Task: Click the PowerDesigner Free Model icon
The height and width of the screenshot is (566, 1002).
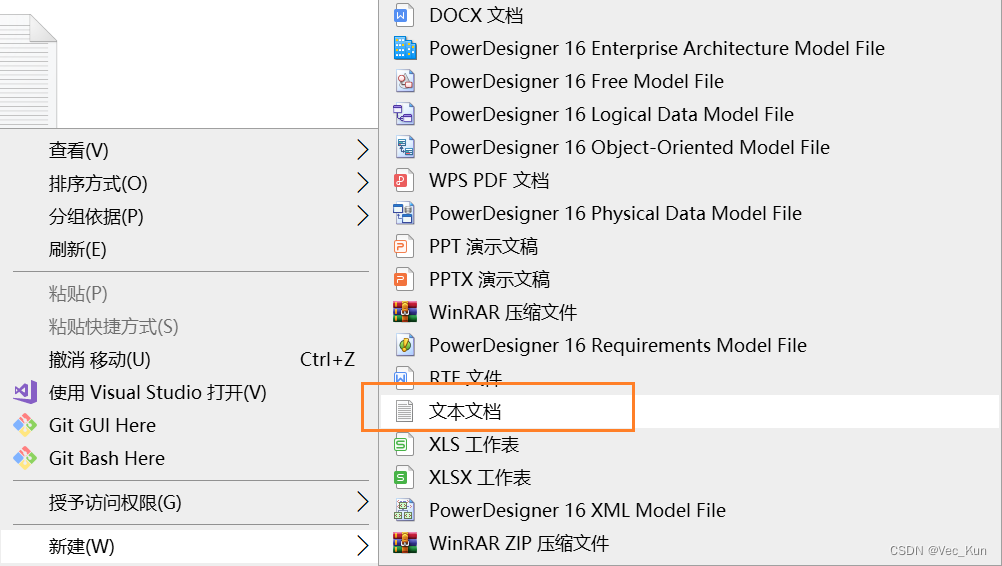Action: [x=405, y=81]
